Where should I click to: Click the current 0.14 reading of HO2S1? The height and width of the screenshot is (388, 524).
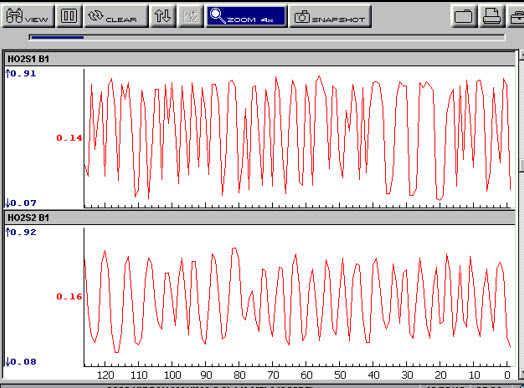click(69, 138)
